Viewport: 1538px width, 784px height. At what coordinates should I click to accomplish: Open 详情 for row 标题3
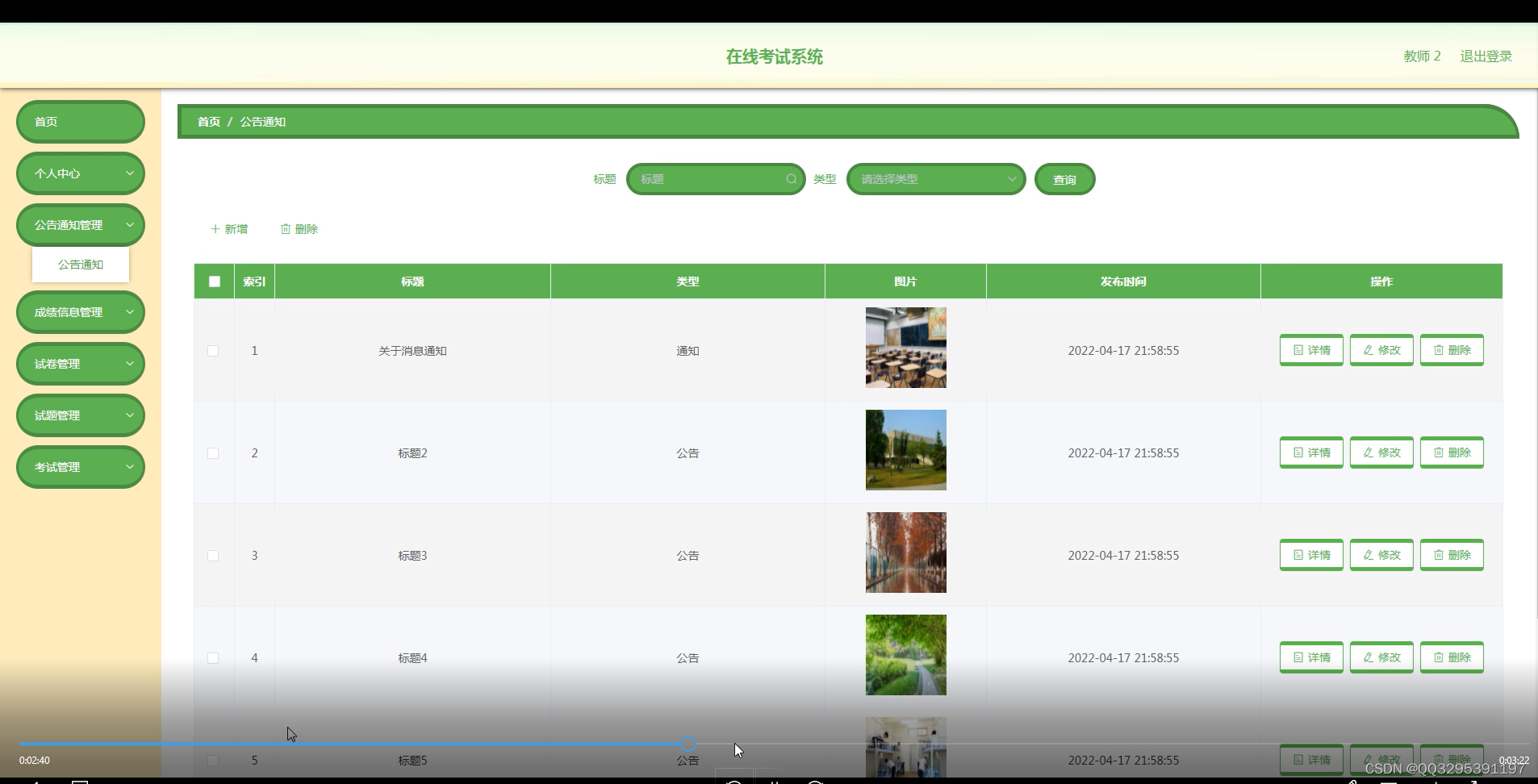pyautogui.click(x=1311, y=555)
